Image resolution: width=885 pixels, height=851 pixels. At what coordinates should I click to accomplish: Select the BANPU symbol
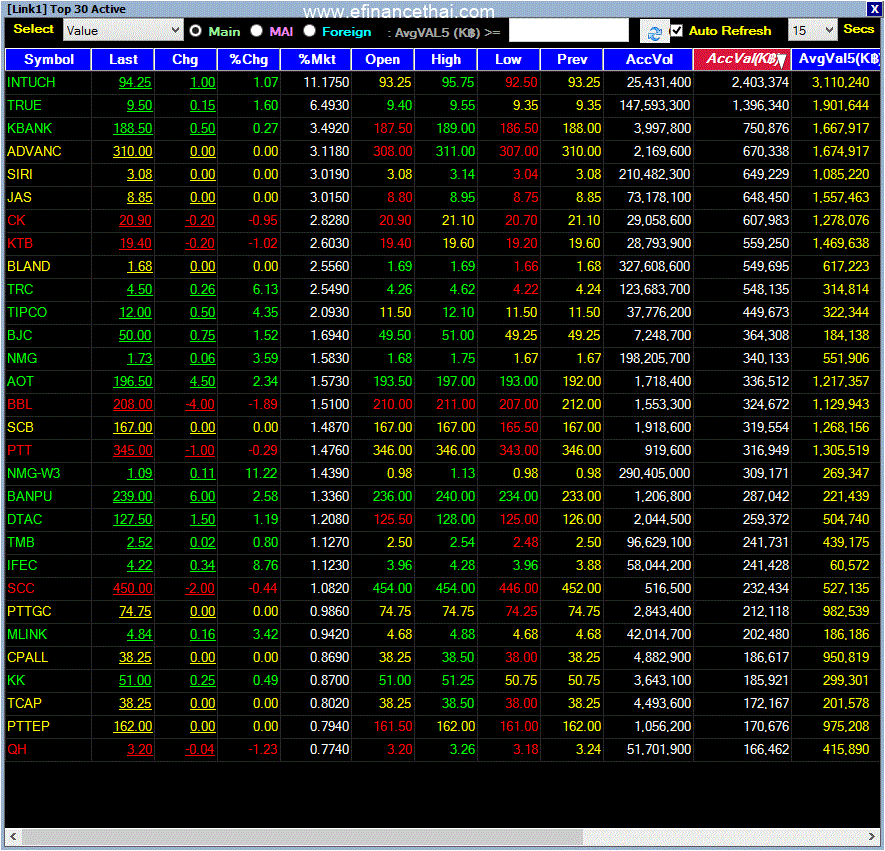coord(29,497)
